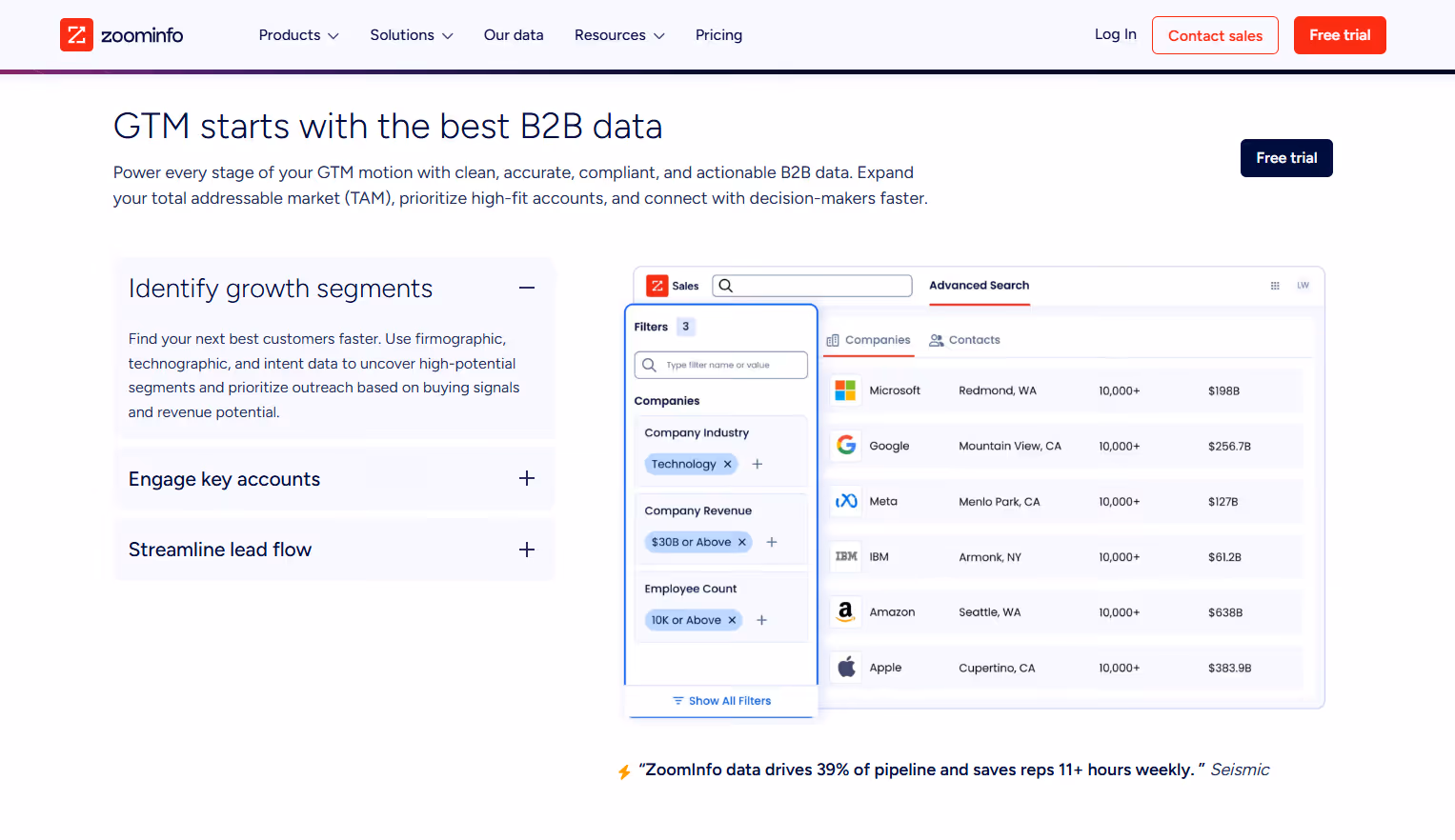
Task: Click the Meta company name
Action: [x=883, y=501]
